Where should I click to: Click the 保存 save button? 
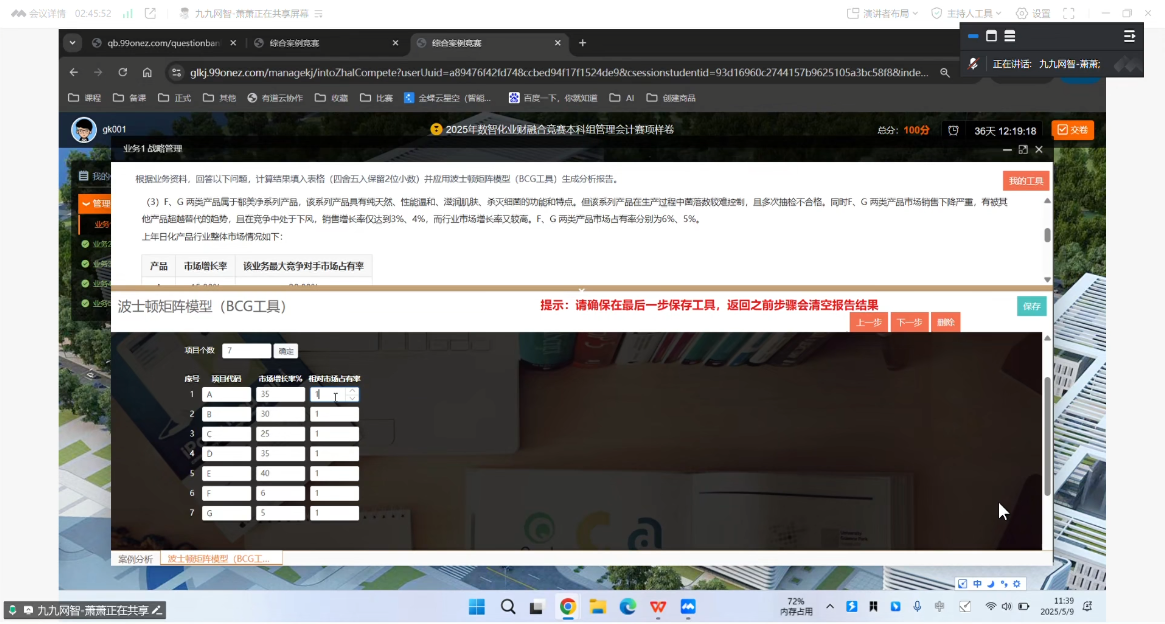pyautogui.click(x=1031, y=306)
